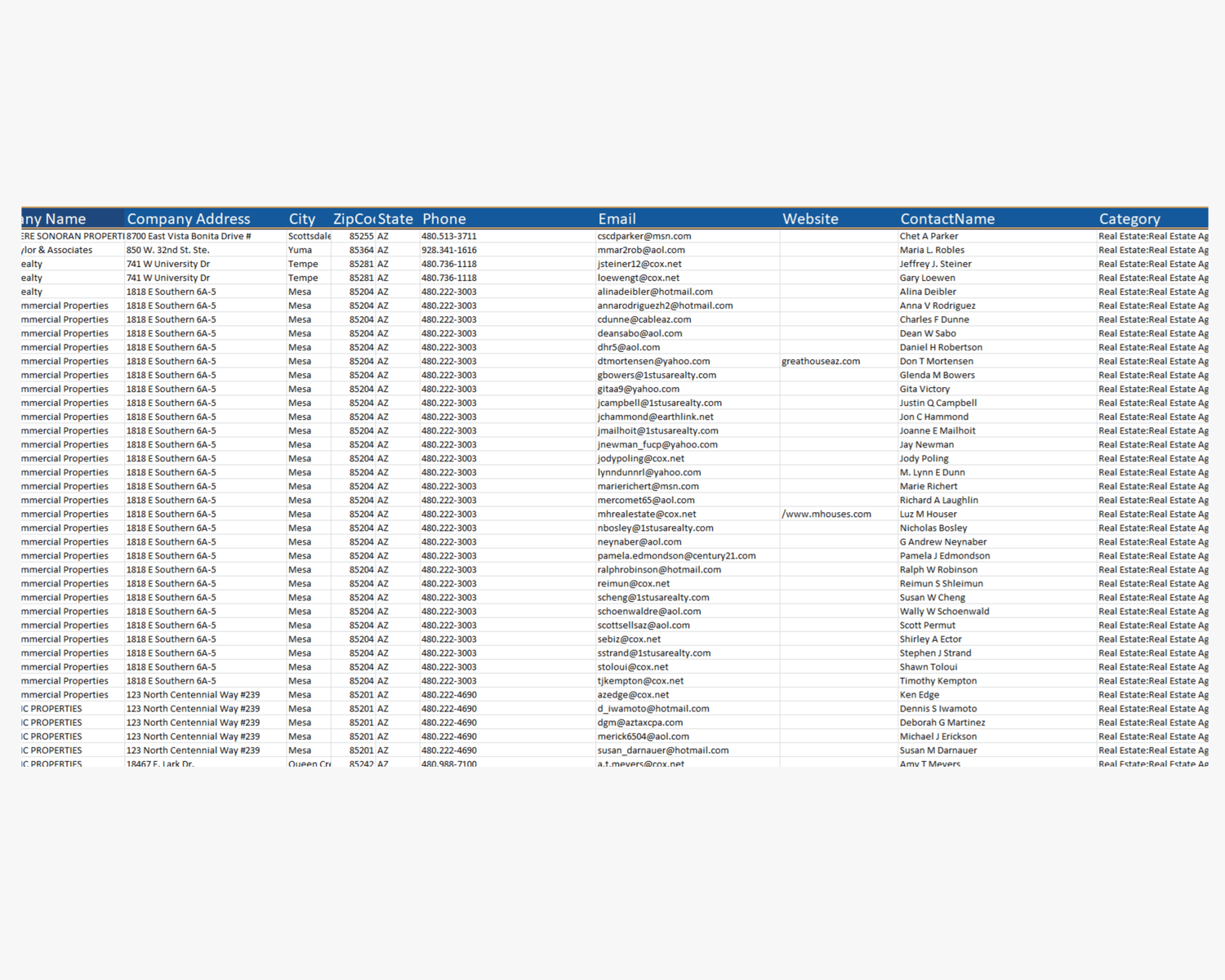Select email jnewman_fucp@yahoo.com
1225x980 pixels.
click(657, 444)
